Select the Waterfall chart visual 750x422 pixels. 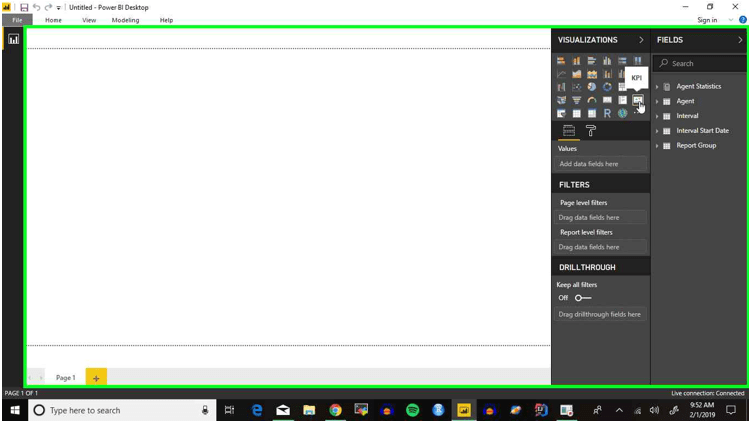(561, 87)
